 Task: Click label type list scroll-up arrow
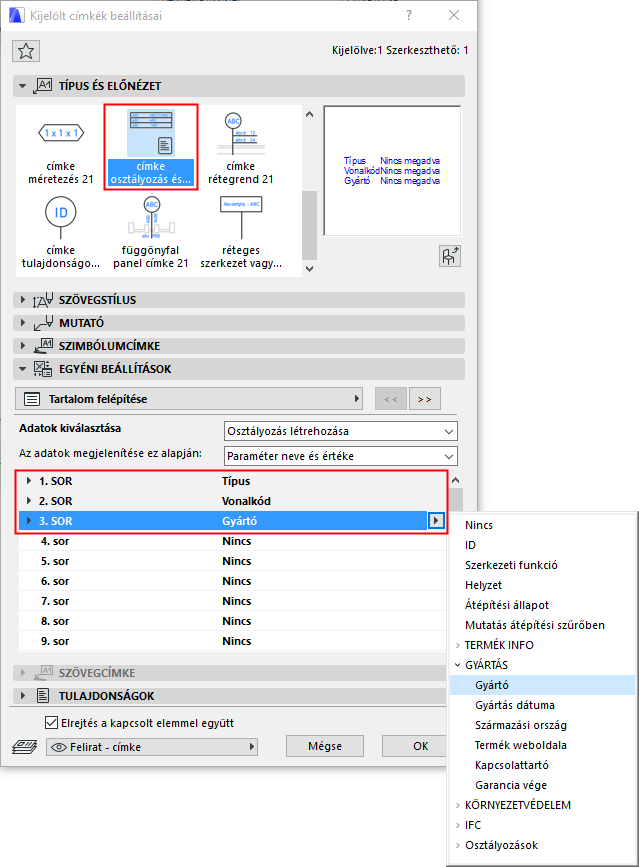[310, 114]
